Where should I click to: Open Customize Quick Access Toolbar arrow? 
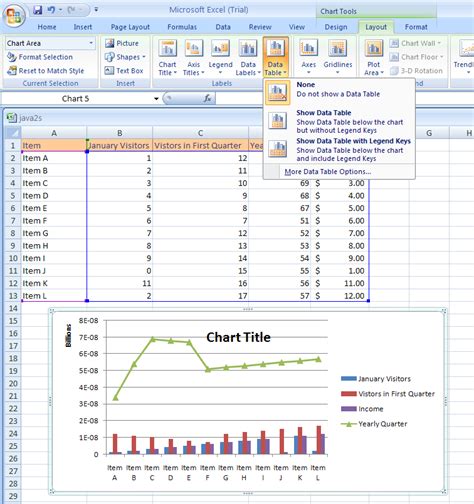(96, 10)
